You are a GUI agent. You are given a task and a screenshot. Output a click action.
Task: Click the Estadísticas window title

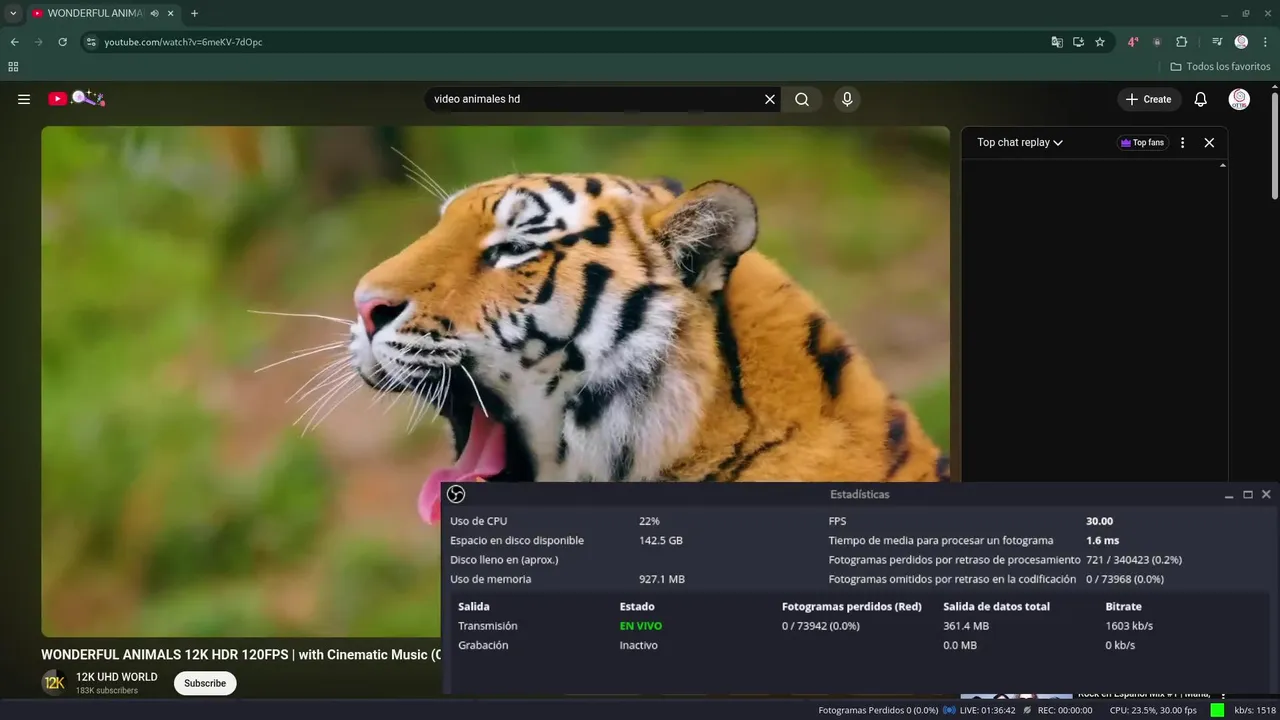click(x=859, y=494)
